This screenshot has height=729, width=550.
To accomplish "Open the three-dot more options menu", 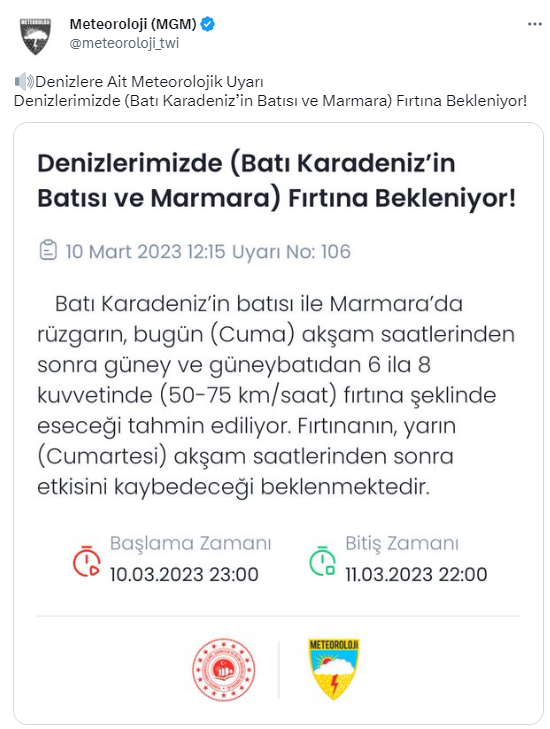I will click(535, 24).
